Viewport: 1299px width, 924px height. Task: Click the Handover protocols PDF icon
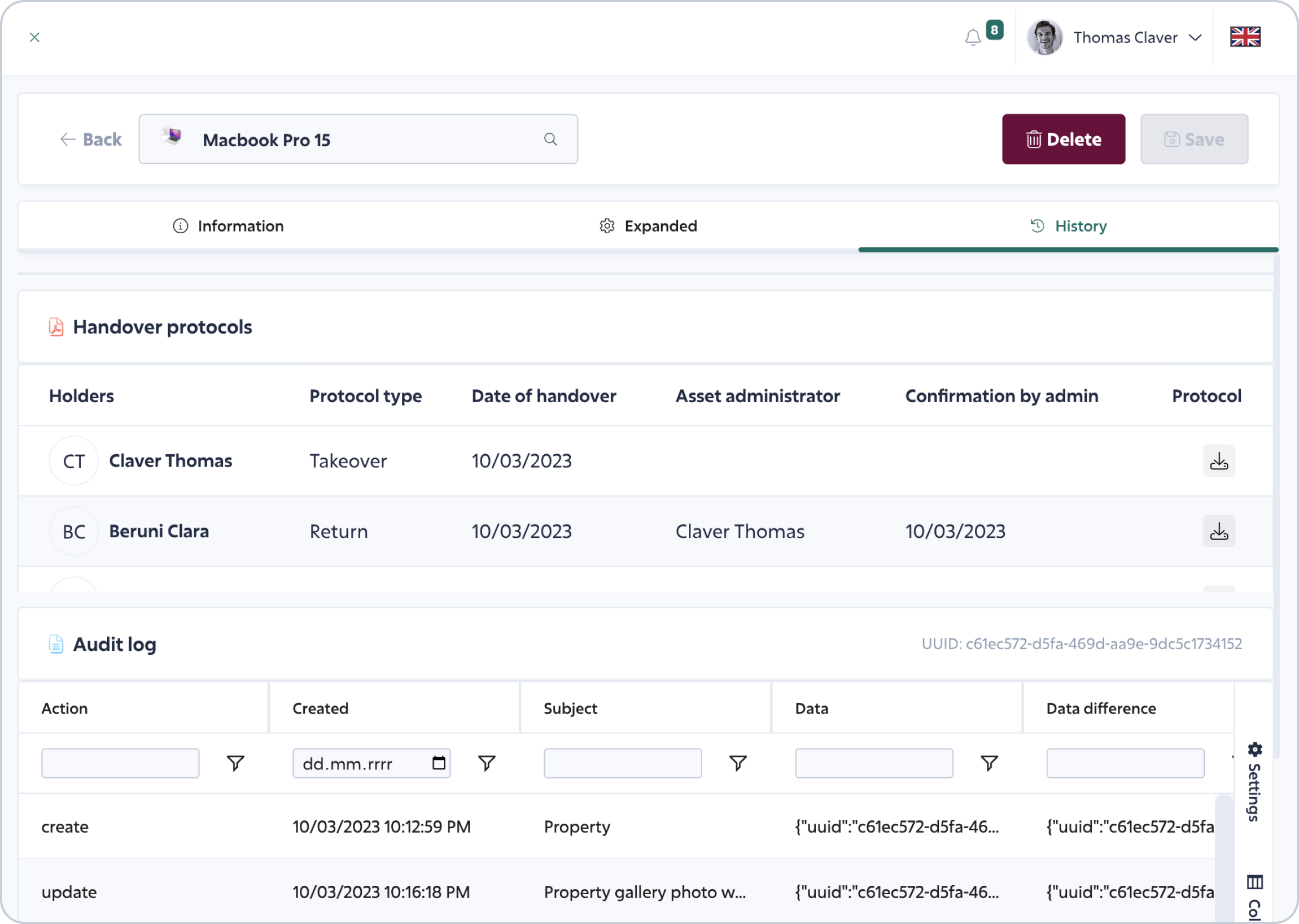[56, 327]
